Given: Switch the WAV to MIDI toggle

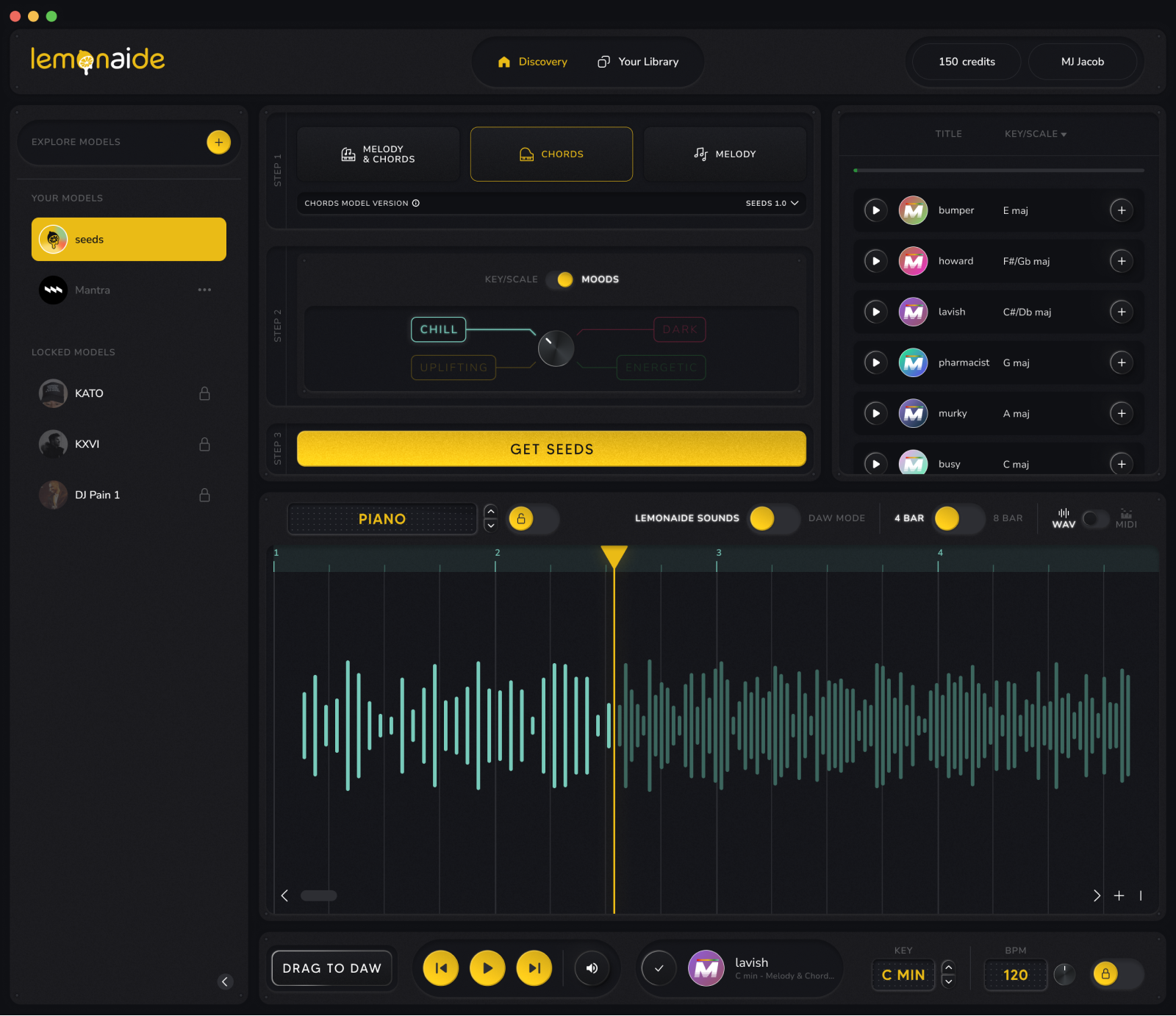Looking at the screenshot, I should point(1095,519).
